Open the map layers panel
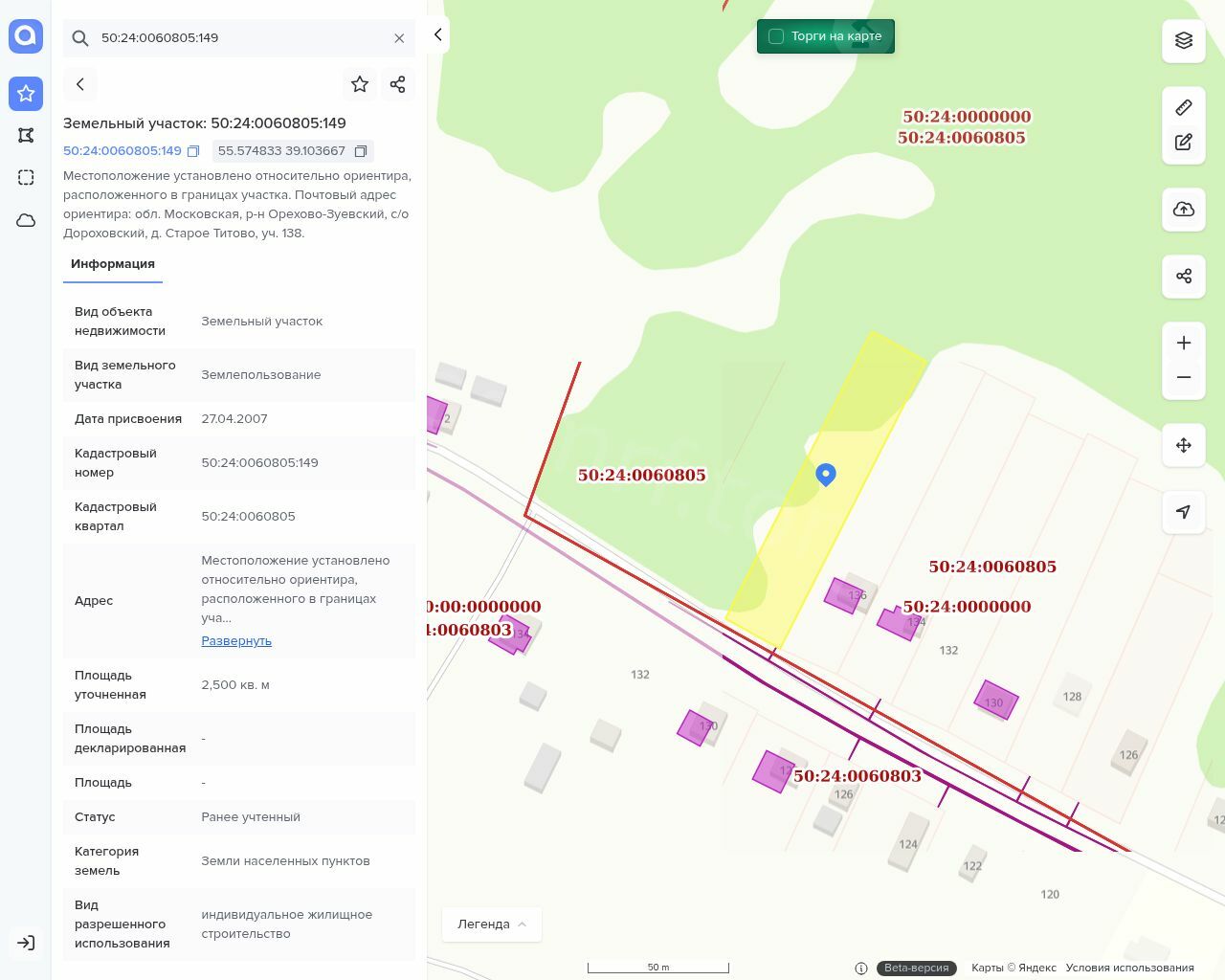Viewport: 1225px width, 980px height. pos(1184,40)
